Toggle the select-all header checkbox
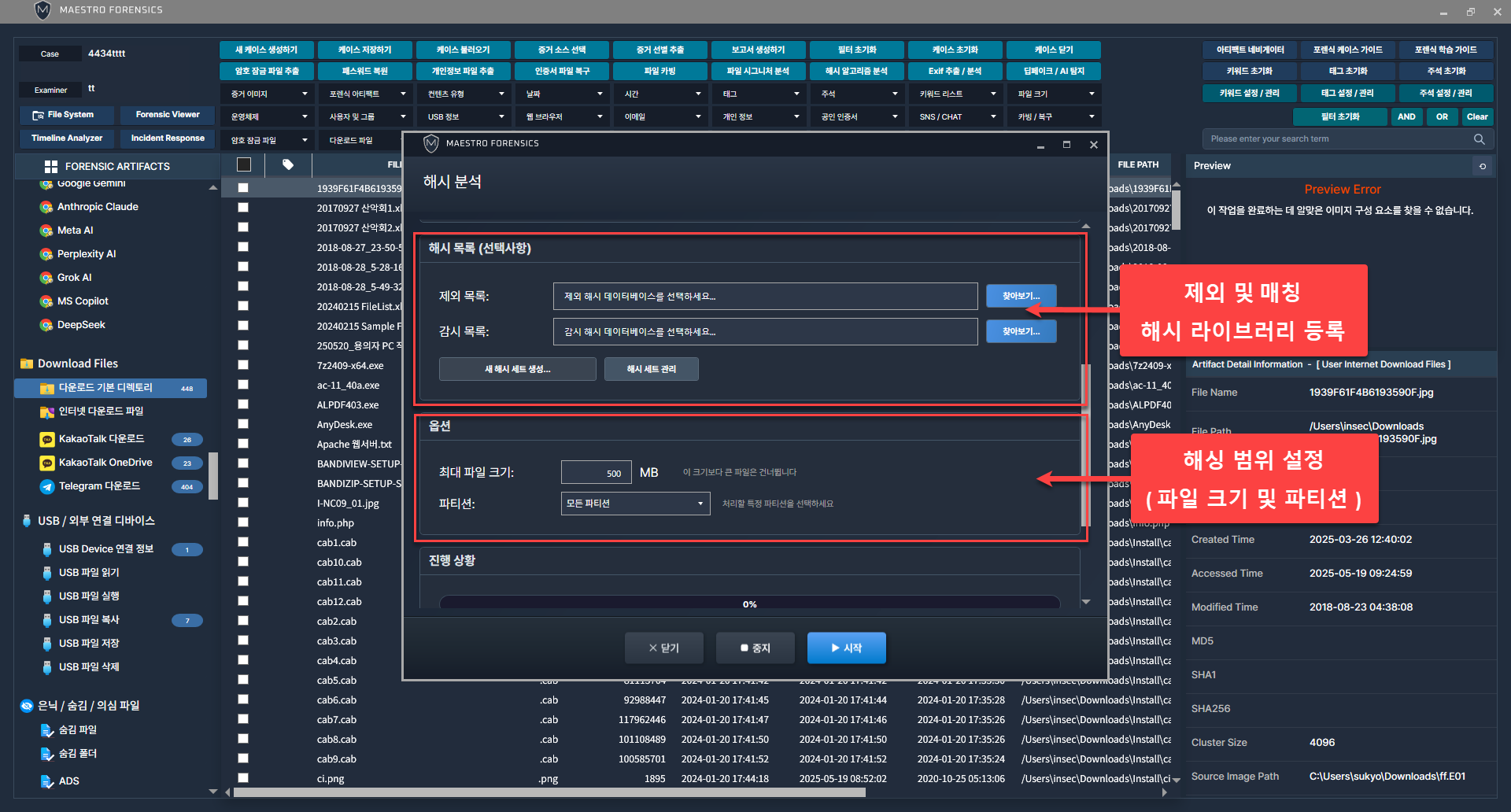 point(244,164)
